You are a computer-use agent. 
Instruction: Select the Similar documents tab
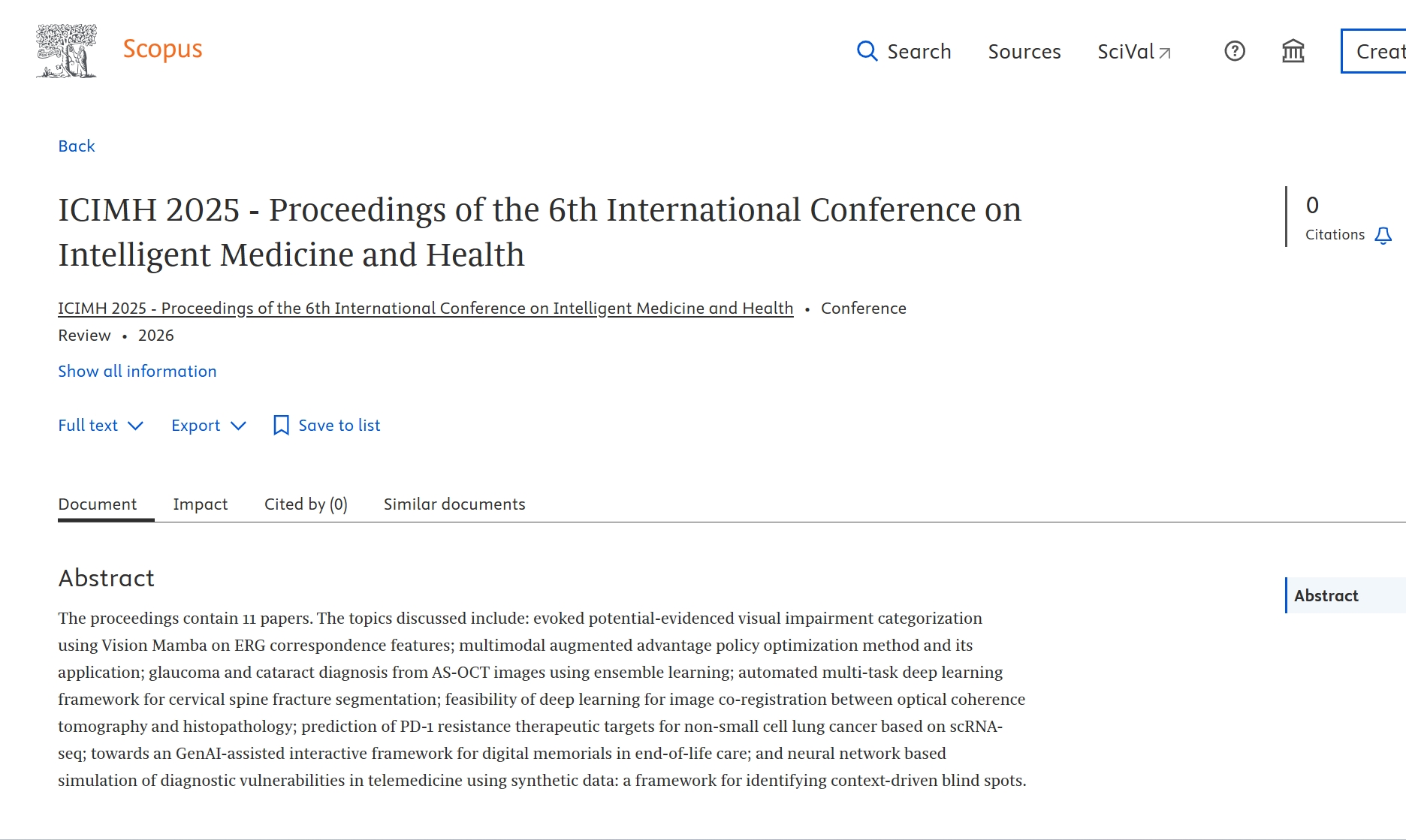[454, 504]
